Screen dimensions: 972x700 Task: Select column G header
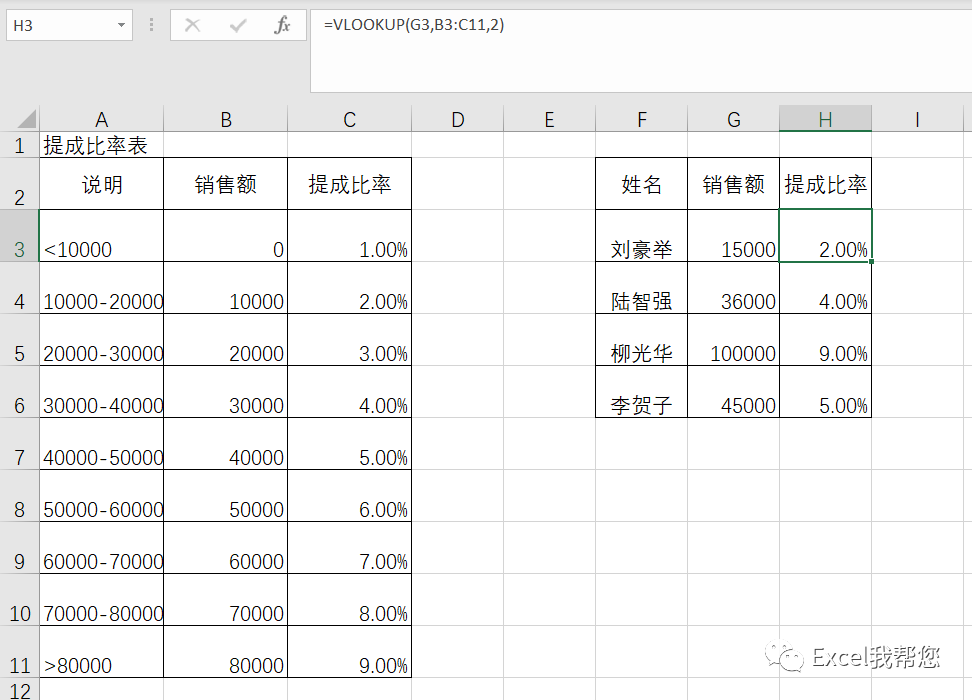pos(733,119)
